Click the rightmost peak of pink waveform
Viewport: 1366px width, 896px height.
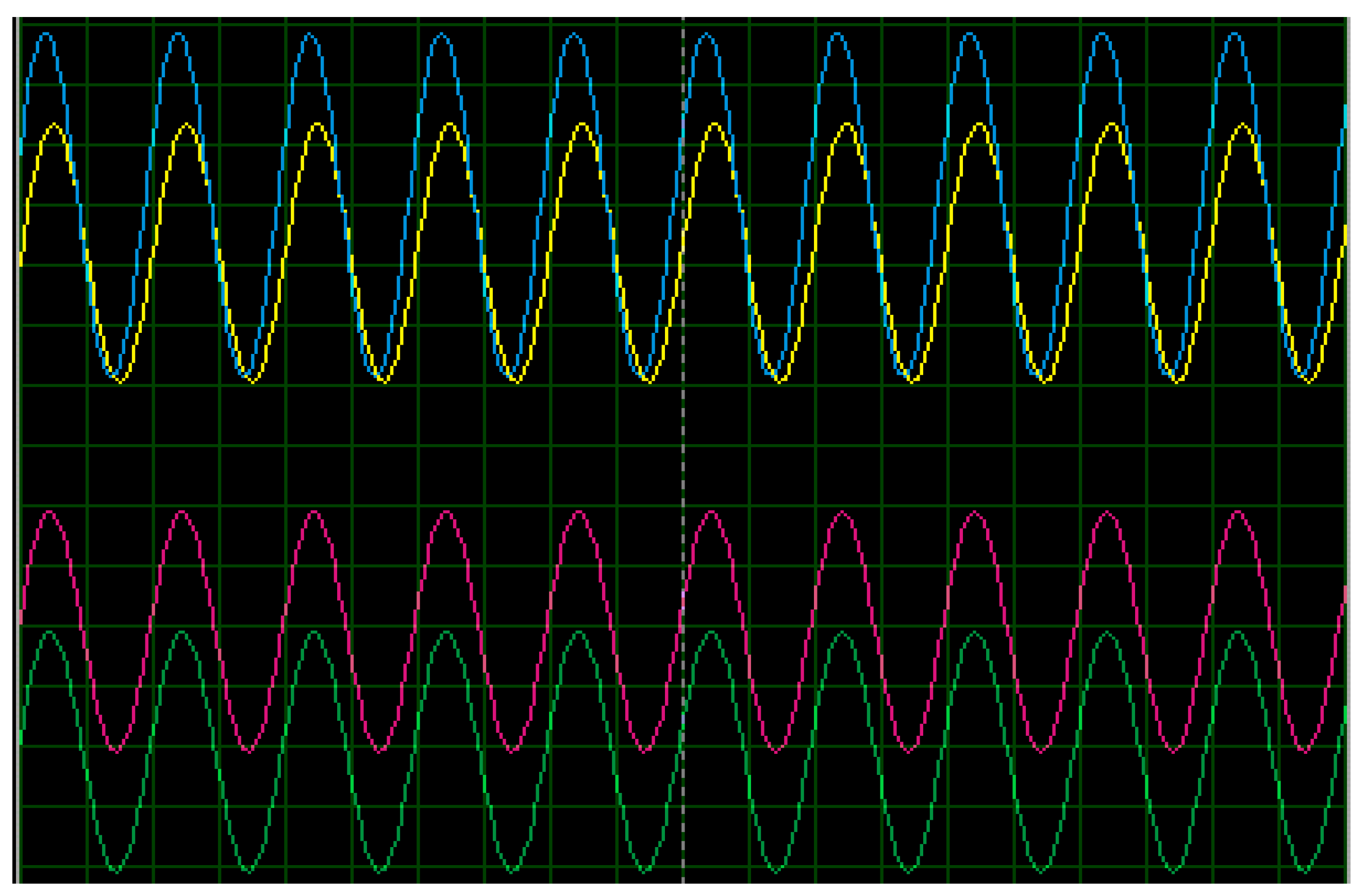pos(1238,511)
